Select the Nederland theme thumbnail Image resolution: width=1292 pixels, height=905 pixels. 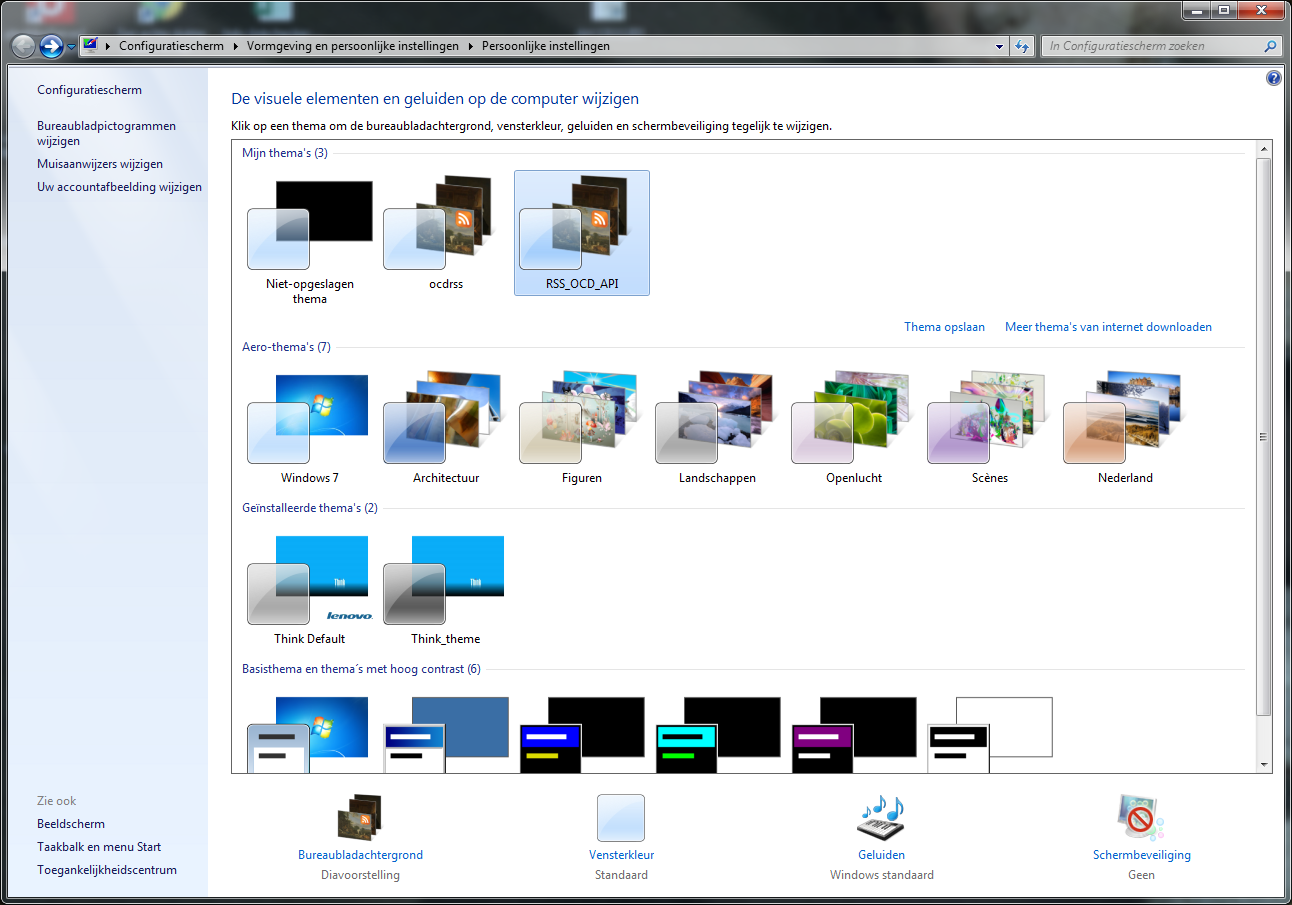(1125, 420)
